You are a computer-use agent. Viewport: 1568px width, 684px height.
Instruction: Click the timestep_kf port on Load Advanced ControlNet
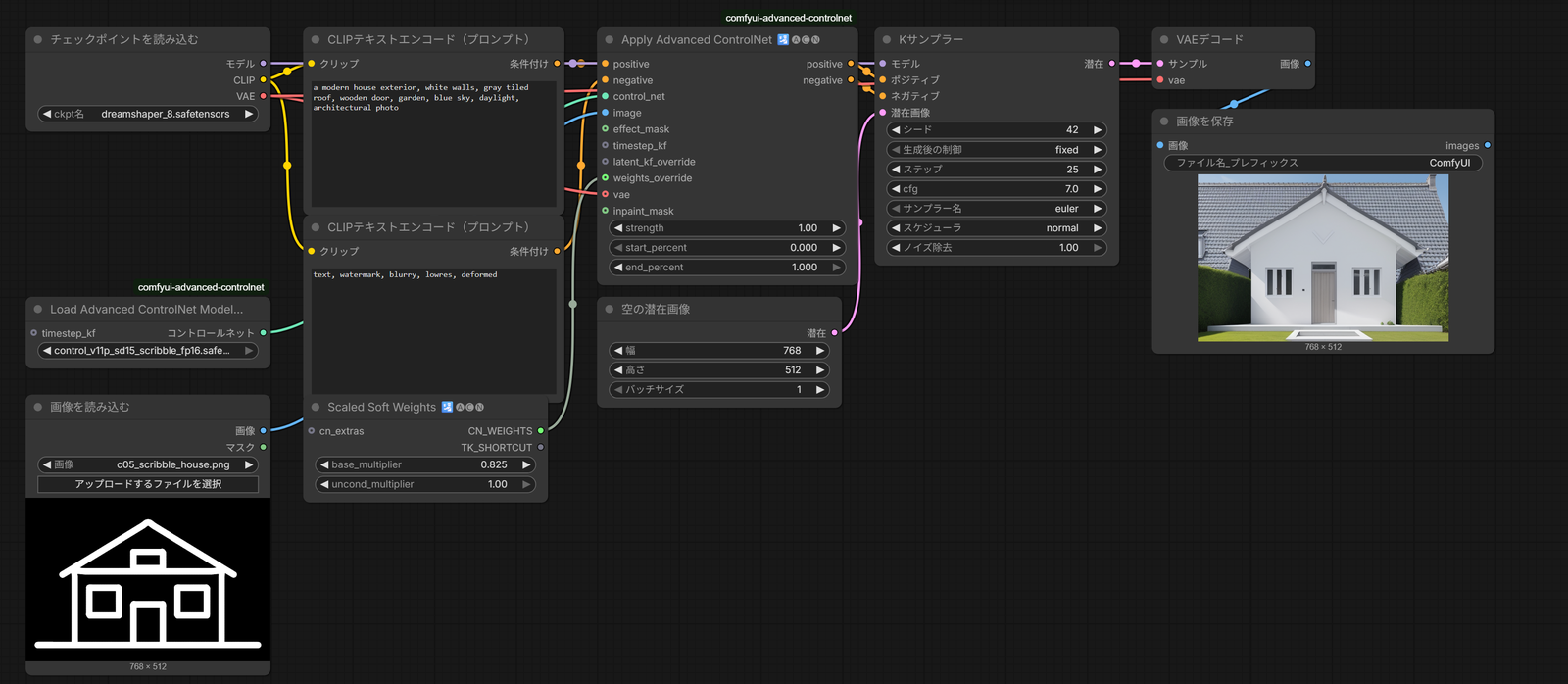(33, 333)
